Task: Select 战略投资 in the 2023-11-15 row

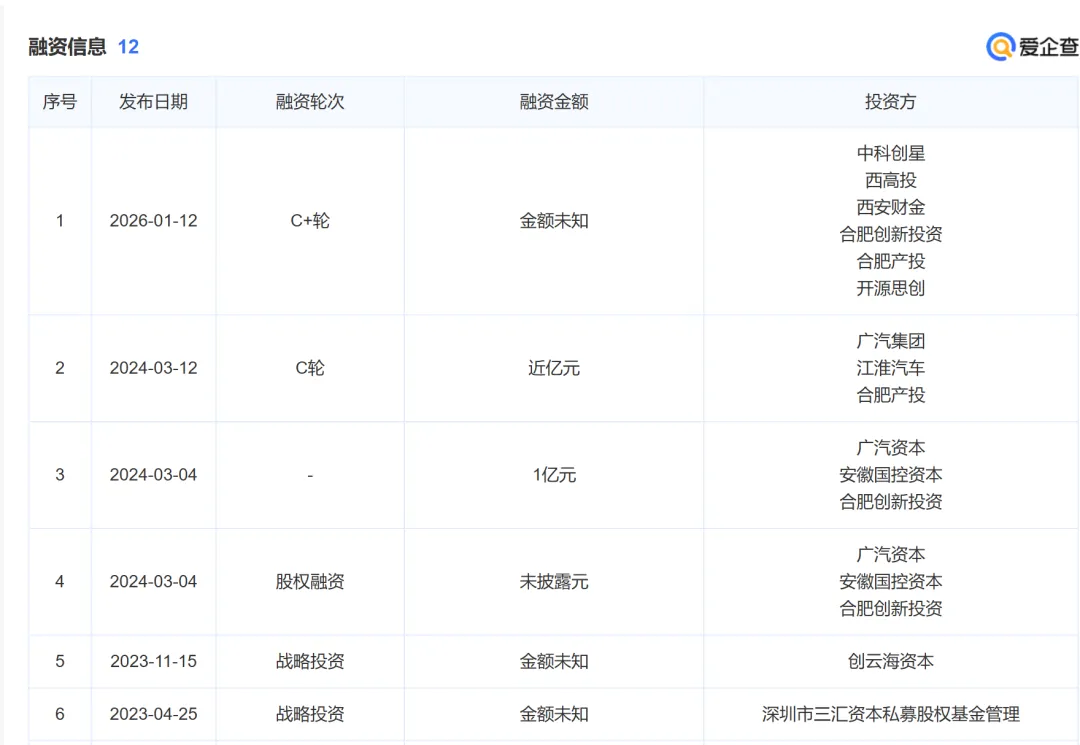Action: 310,662
